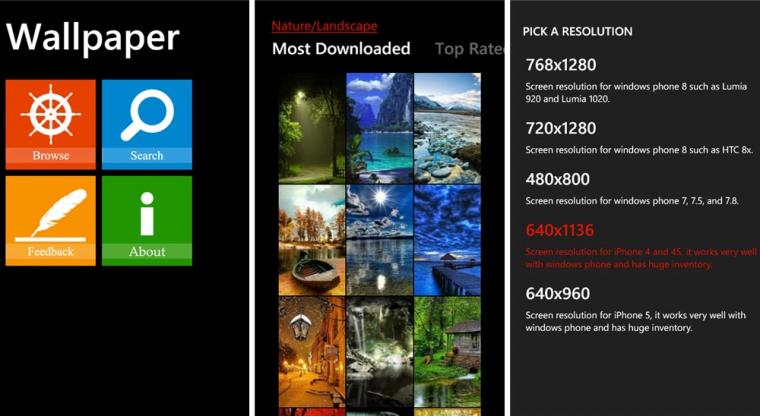Screen dimensions: 760x416
Task: Select the 480x800 resolution
Action: pyautogui.click(x=557, y=179)
